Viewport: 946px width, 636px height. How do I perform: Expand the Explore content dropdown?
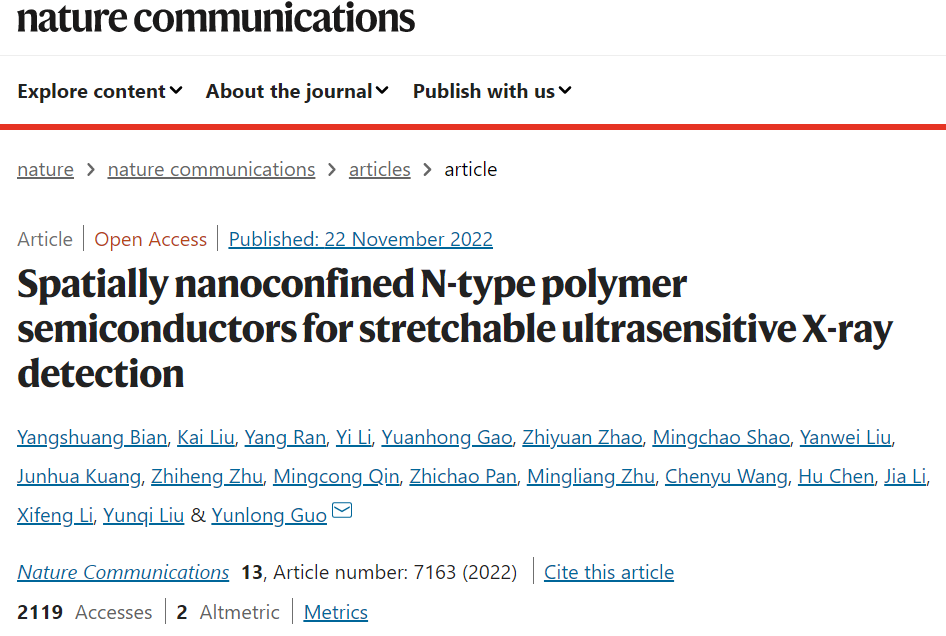(100, 91)
